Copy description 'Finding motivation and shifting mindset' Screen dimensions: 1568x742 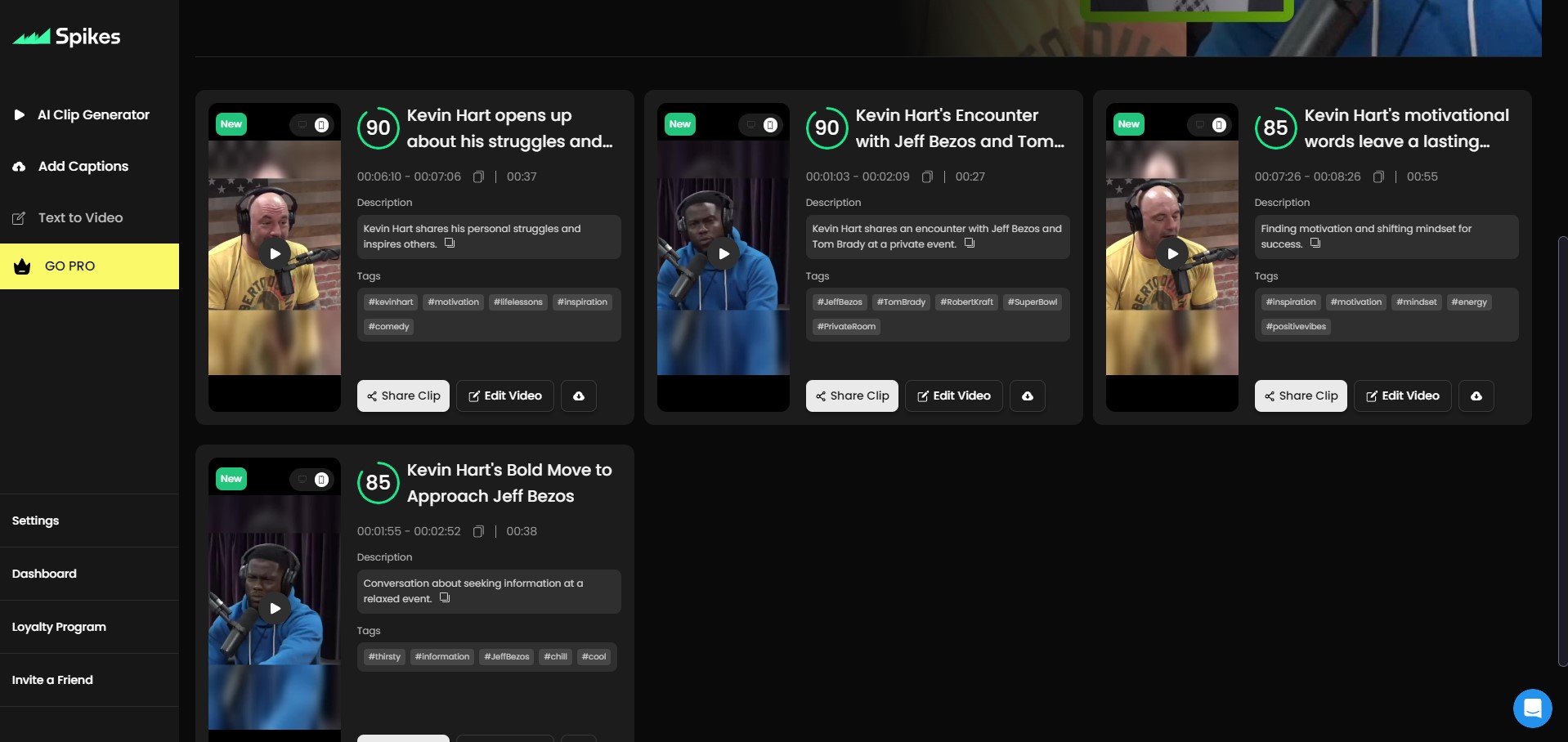pyautogui.click(x=1315, y=244)
